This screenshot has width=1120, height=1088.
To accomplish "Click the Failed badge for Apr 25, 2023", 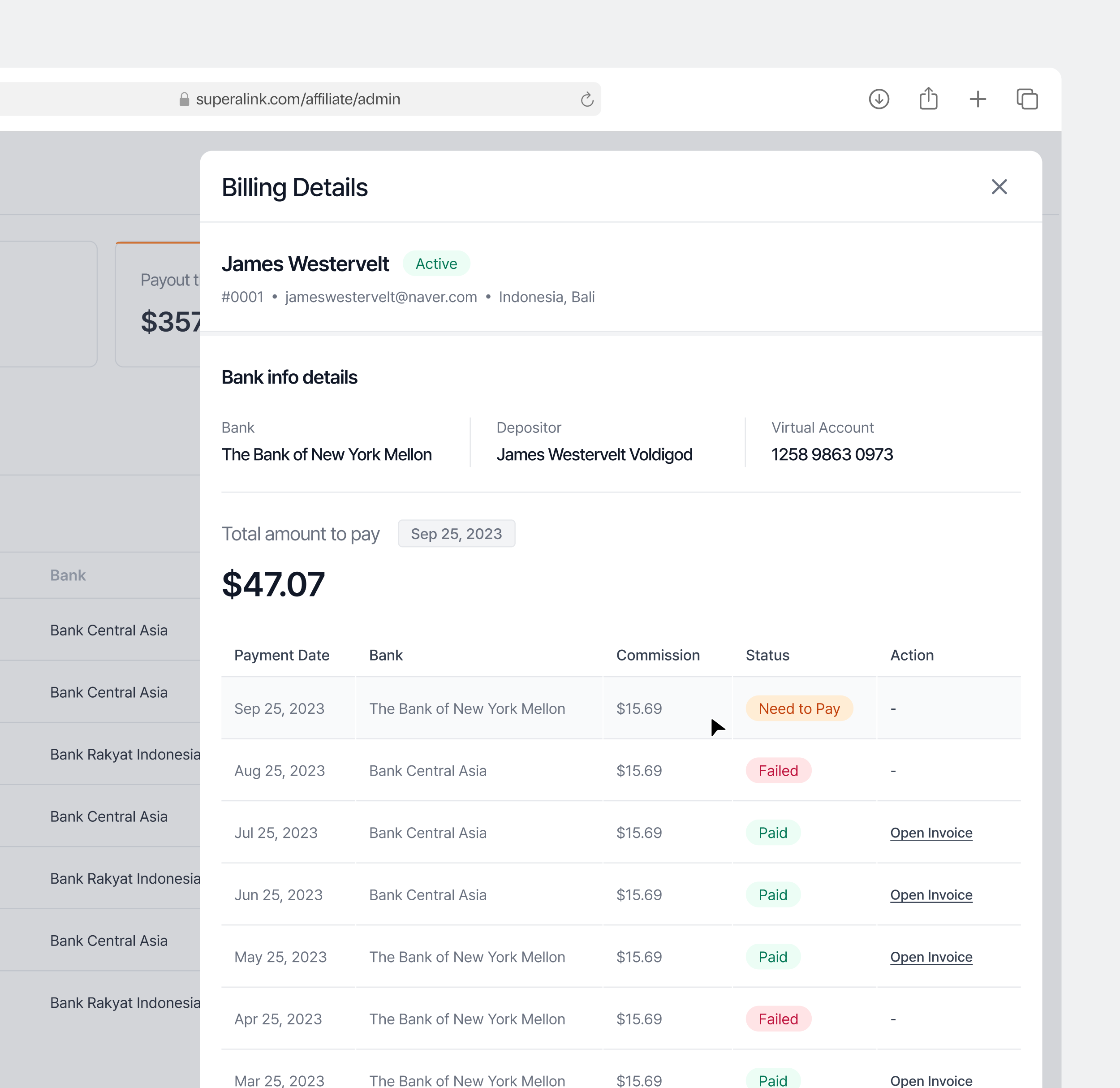I will coord(778,1019).
